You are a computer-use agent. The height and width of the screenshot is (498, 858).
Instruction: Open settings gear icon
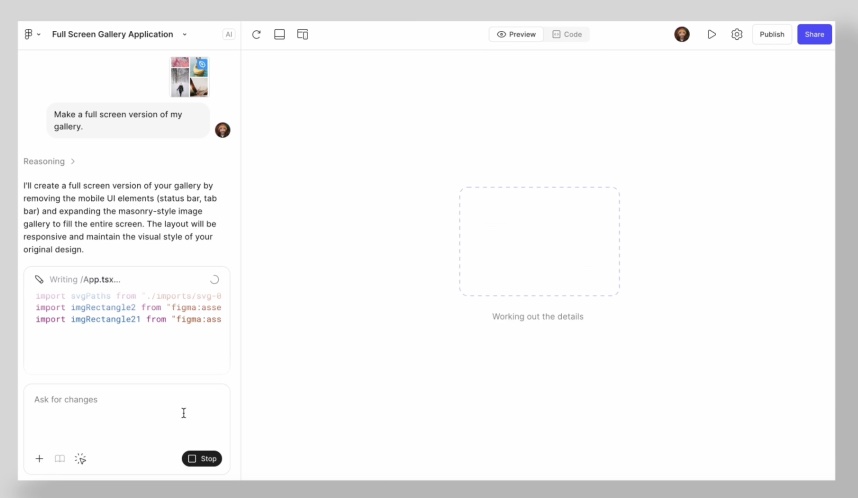pos(737,34)
